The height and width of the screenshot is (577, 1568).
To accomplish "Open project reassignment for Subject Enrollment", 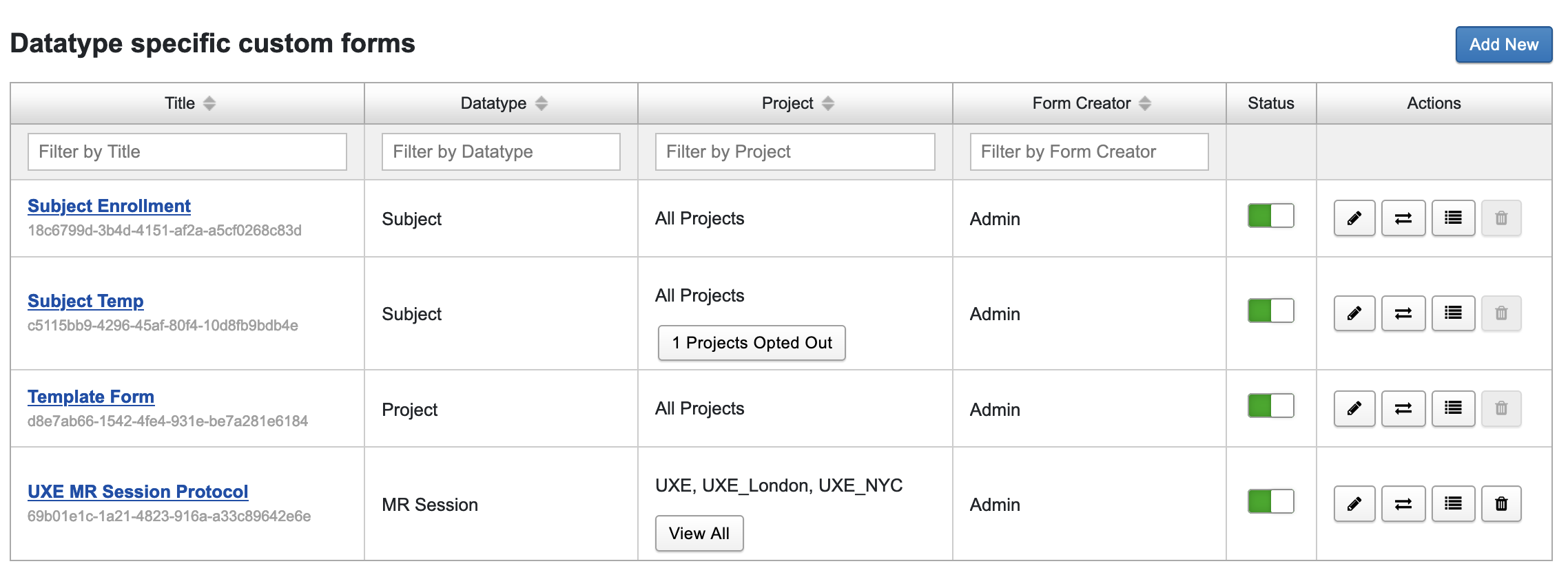I will [1403, 218].
